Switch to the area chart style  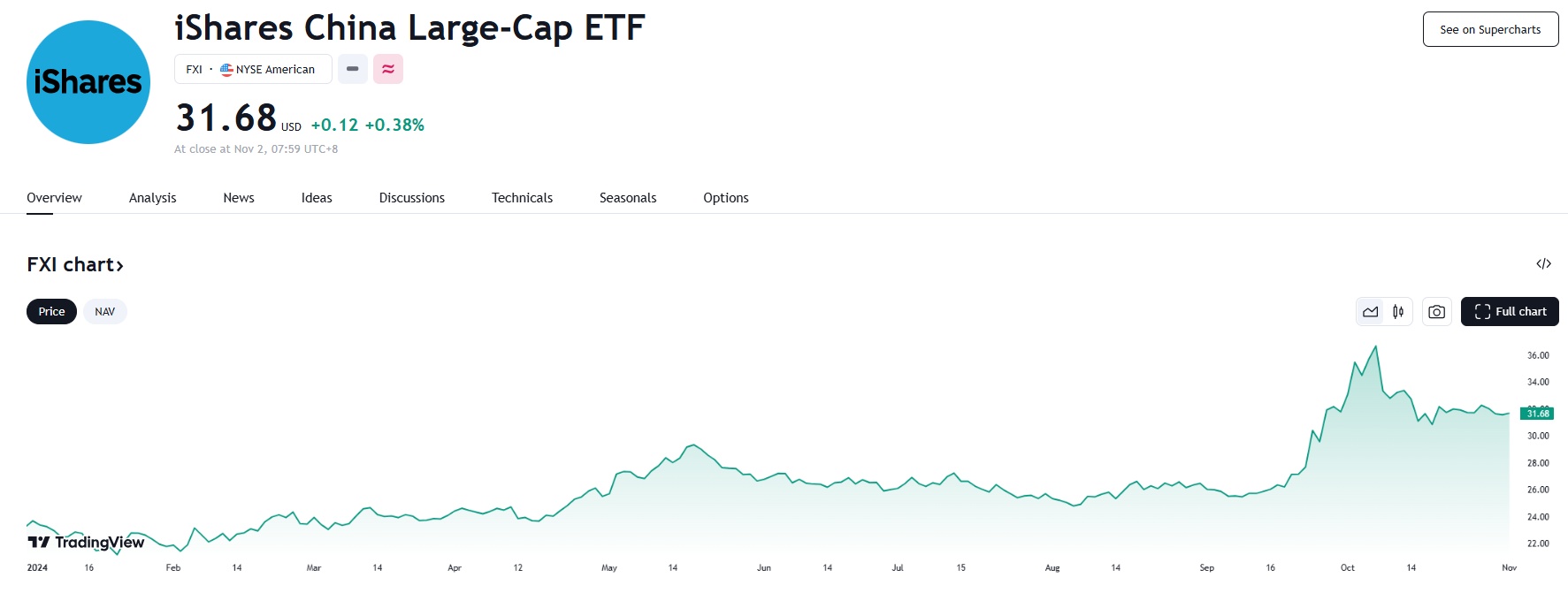(x=1371, y=312)
